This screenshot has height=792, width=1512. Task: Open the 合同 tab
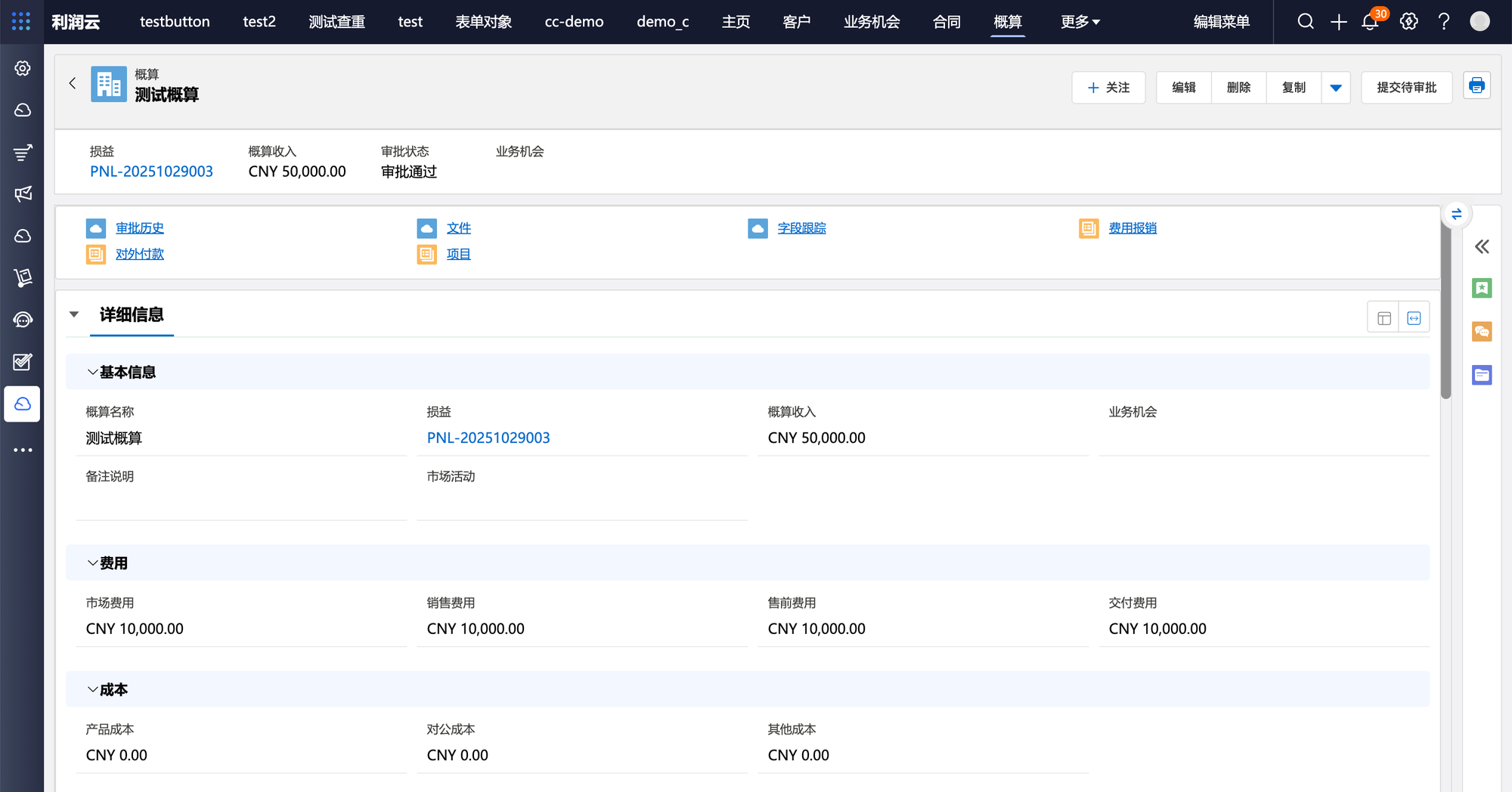pyautogui.click(x=947, y=22)
